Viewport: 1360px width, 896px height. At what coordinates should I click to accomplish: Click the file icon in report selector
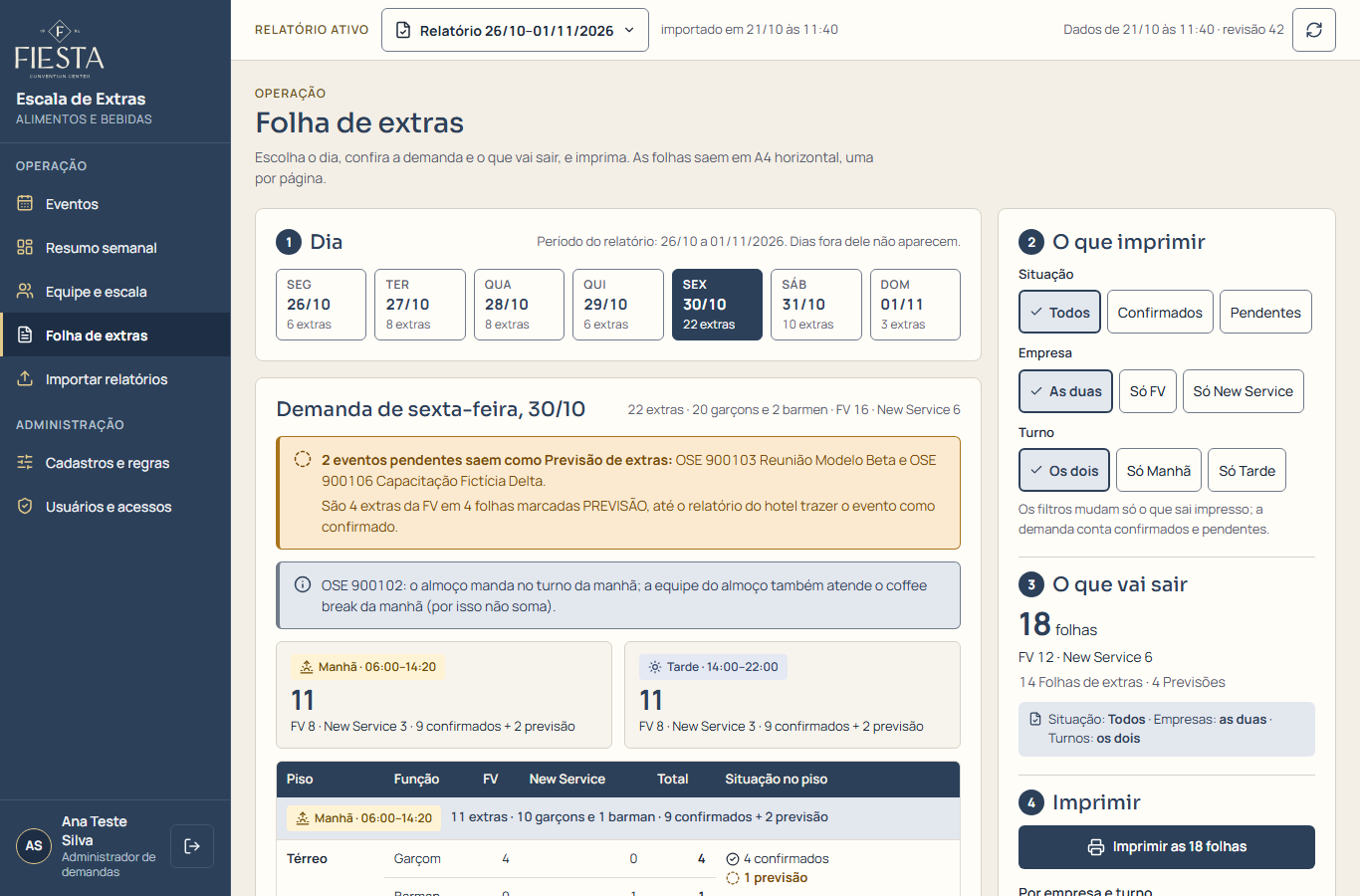(403, 30)
